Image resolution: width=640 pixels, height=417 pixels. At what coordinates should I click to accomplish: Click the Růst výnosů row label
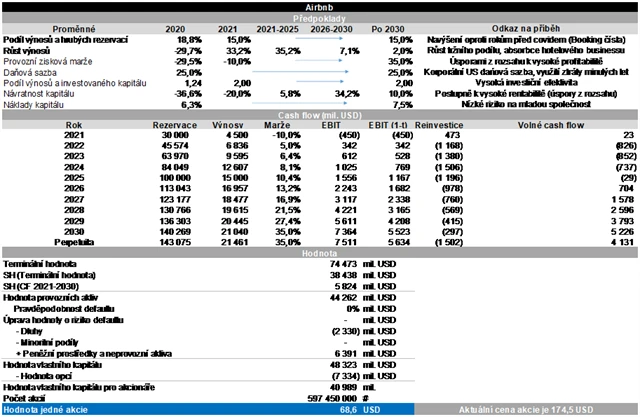pos(27,51)
